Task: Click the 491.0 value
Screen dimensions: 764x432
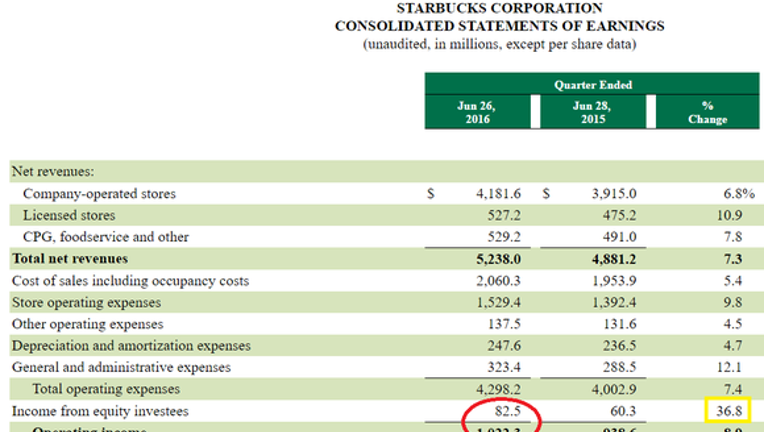Action: point(620,237)
